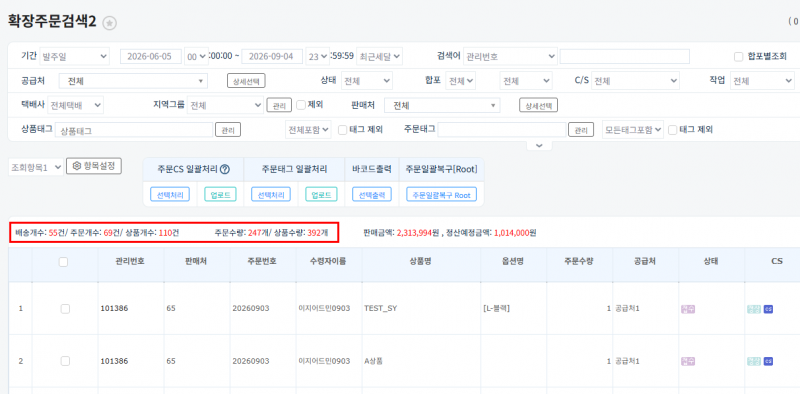Open the 공급처 전체 dropdown
The height and width of the screenshot is (394, 800).
[x=133, y=81]
